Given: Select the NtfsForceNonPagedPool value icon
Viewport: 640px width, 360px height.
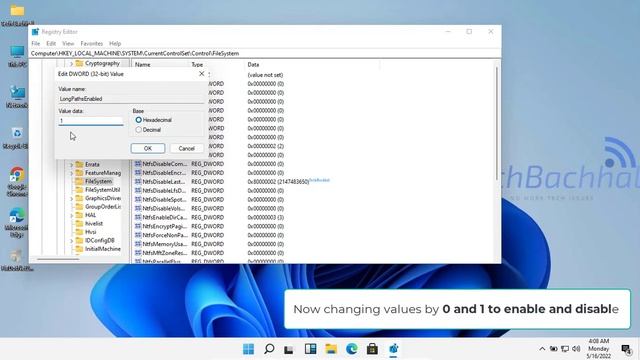Looking at the screenshot, I should point(138,235).
